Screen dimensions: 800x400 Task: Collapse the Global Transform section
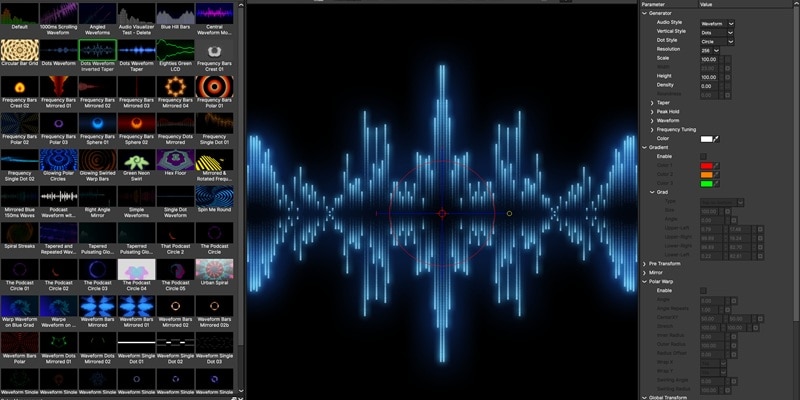pyautogui.click(x=644, y=397)
